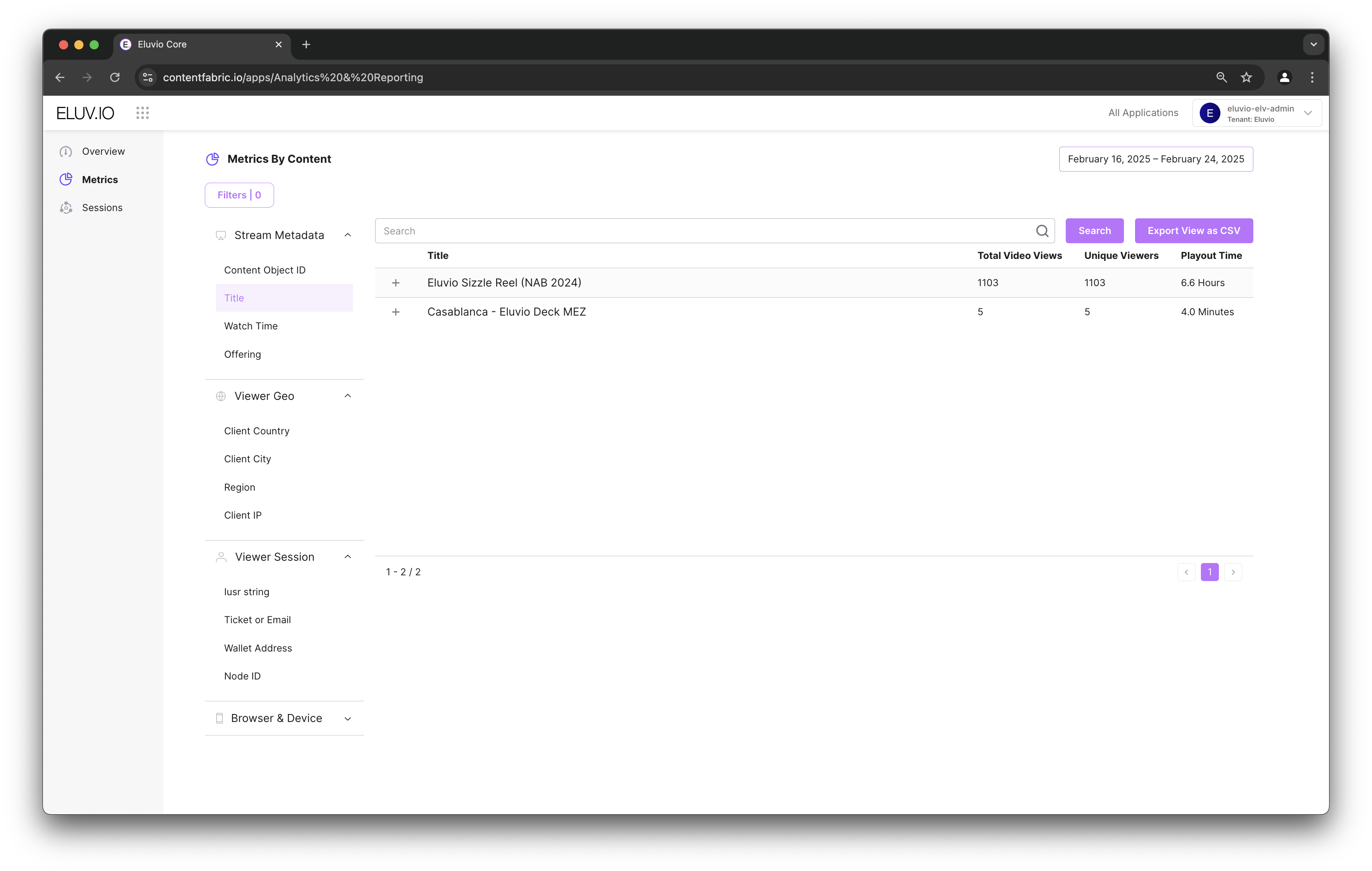Reload the page in browser
Viewport: 1372px width, 871px height.
(x=115, y=77)
